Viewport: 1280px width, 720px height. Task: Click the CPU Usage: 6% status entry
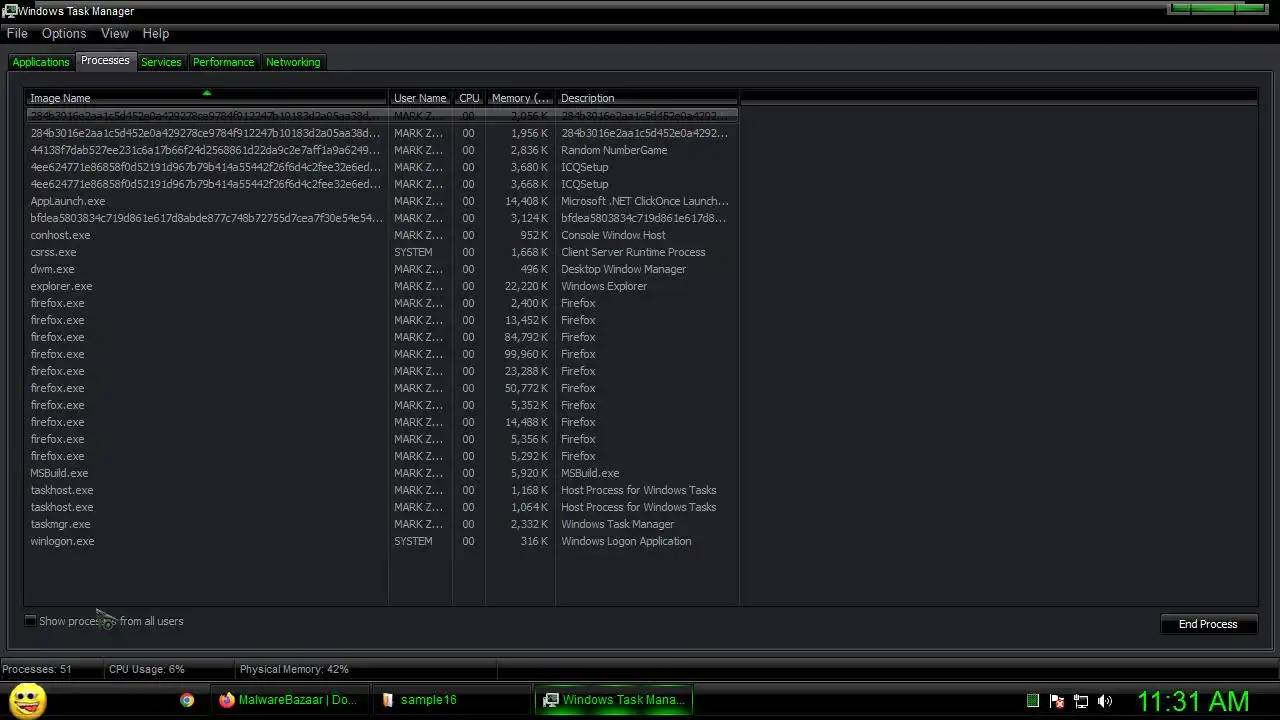click(147, 669)
